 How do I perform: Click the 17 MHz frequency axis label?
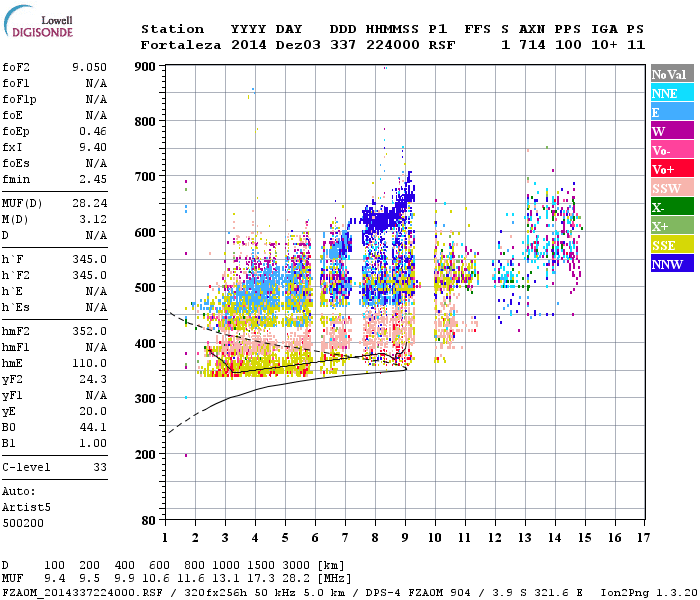click(x=643, y=538)
